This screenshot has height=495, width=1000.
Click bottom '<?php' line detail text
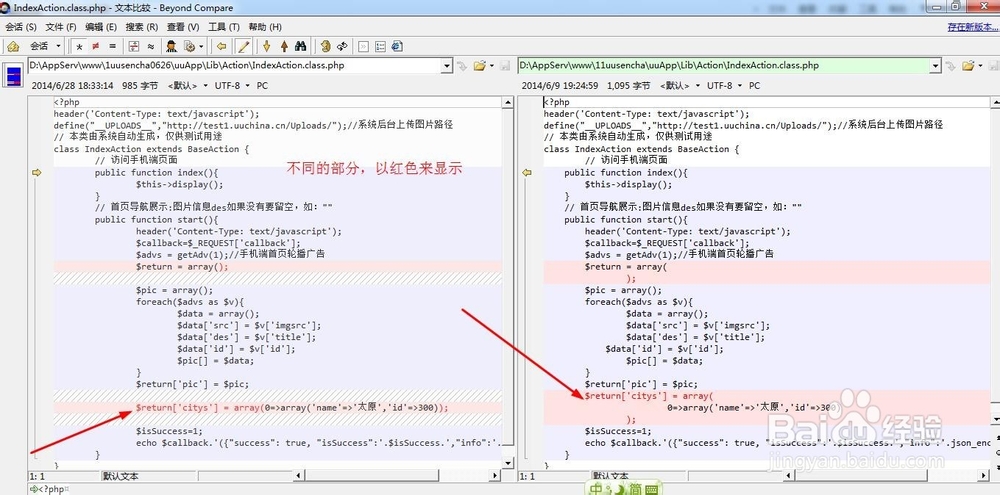coord(52,489)
